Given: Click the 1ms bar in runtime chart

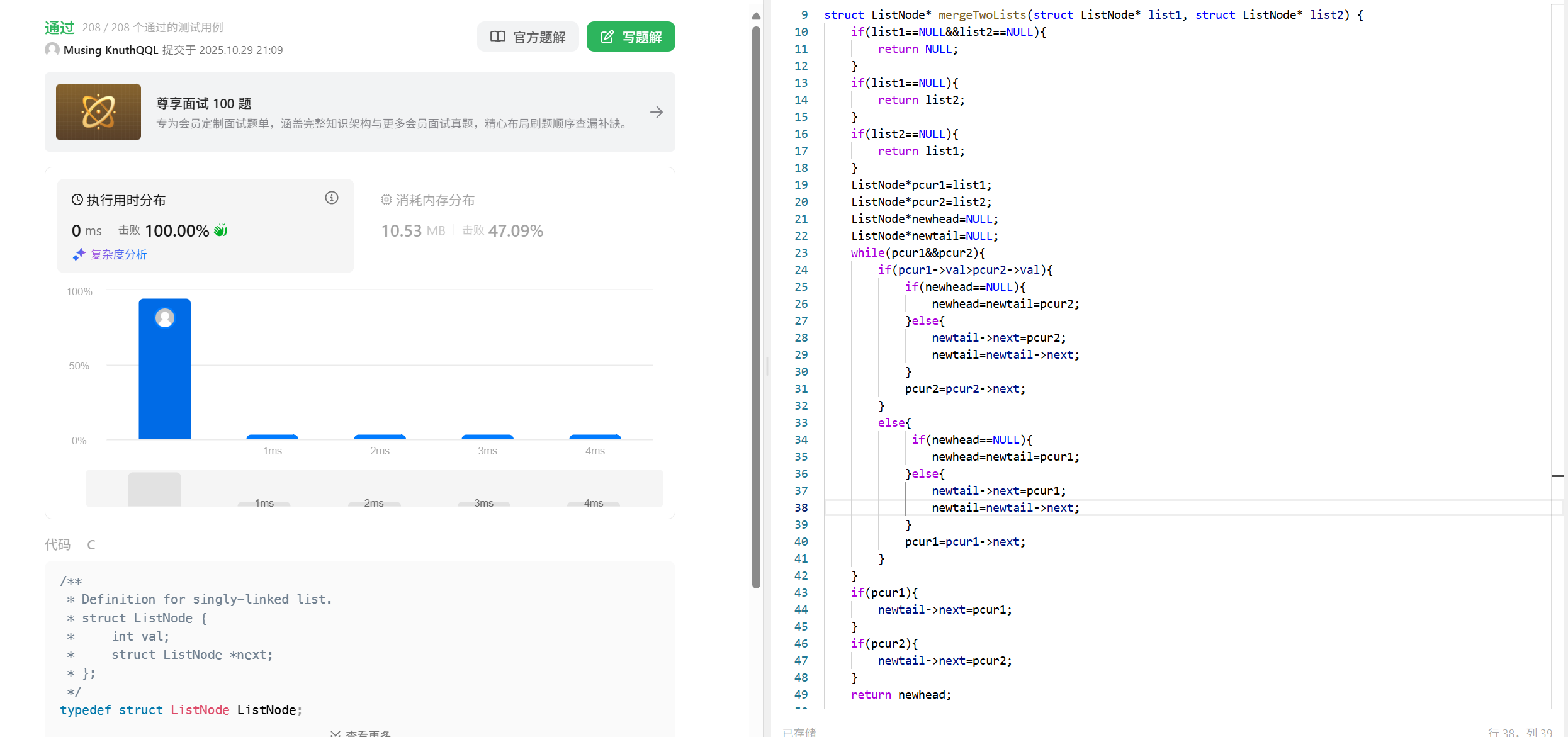Looking at the screenshot, I should click(x=272, y=436).
